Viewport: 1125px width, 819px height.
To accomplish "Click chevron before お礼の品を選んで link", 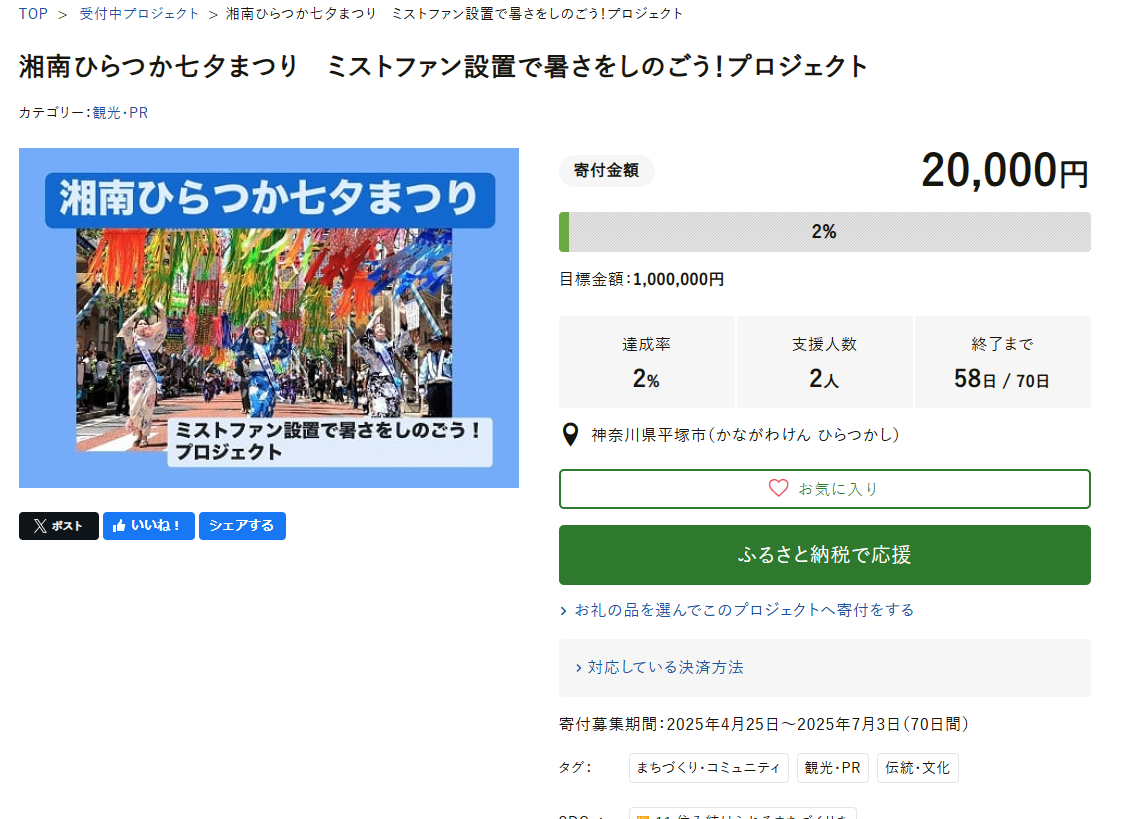I will [x=565, y=610].
